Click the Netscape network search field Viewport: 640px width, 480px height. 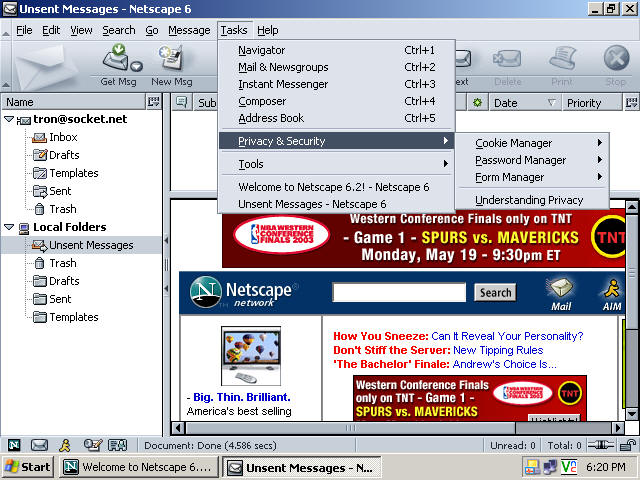(x=399, y=292)
